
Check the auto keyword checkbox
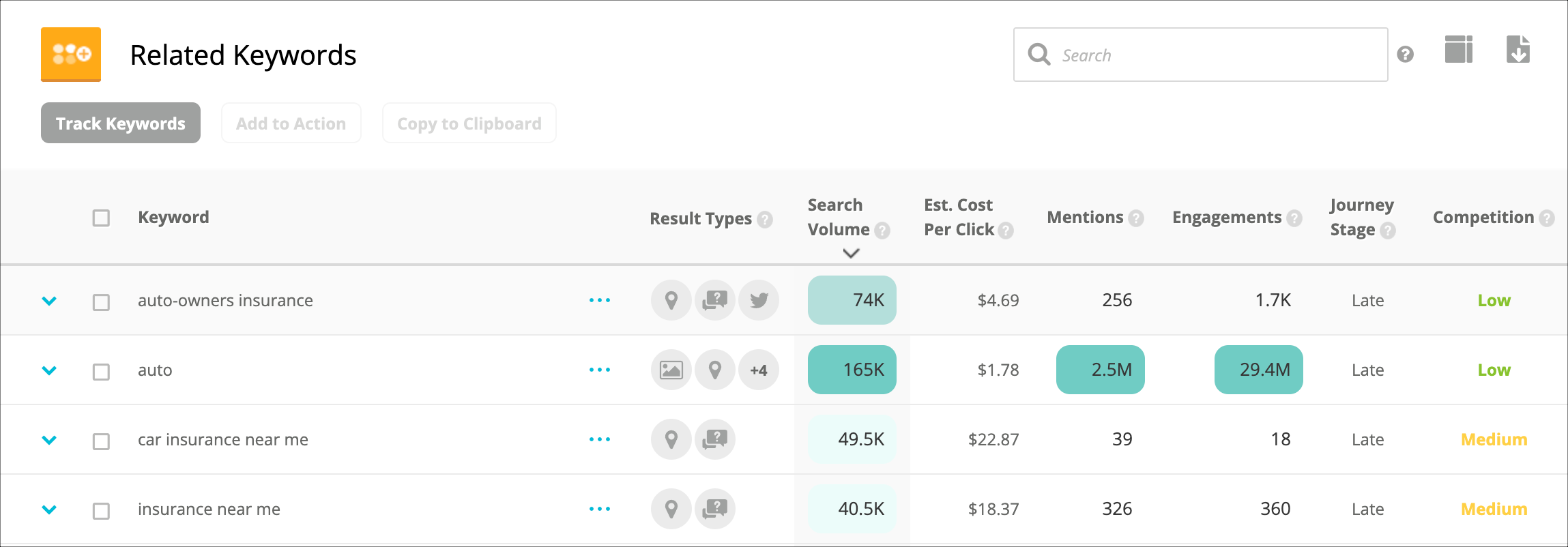point(101,372)
